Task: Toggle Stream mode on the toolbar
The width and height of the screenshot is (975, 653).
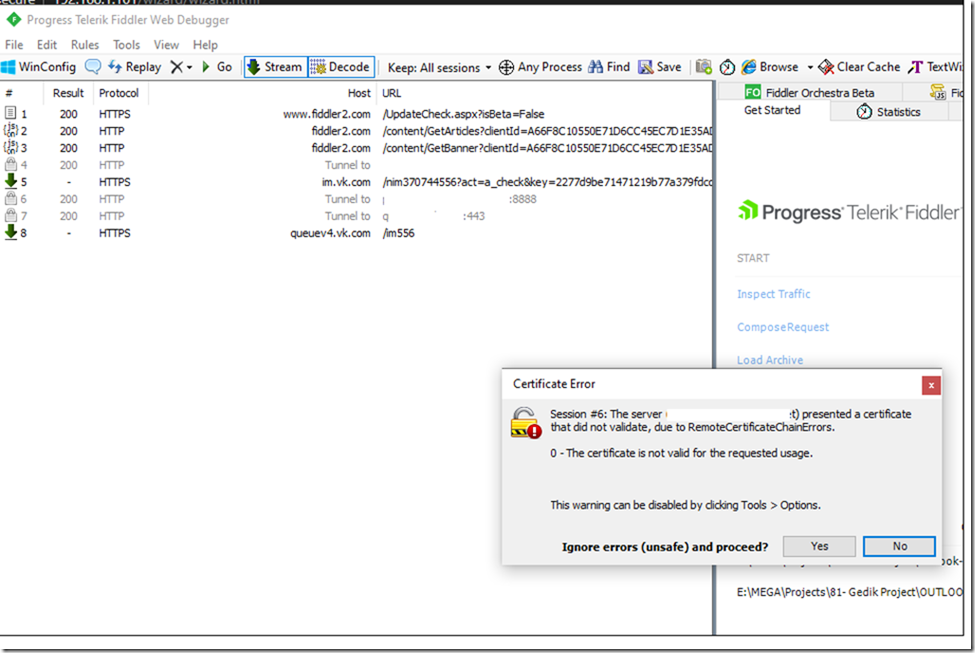Action: click(x=274, y=67)
